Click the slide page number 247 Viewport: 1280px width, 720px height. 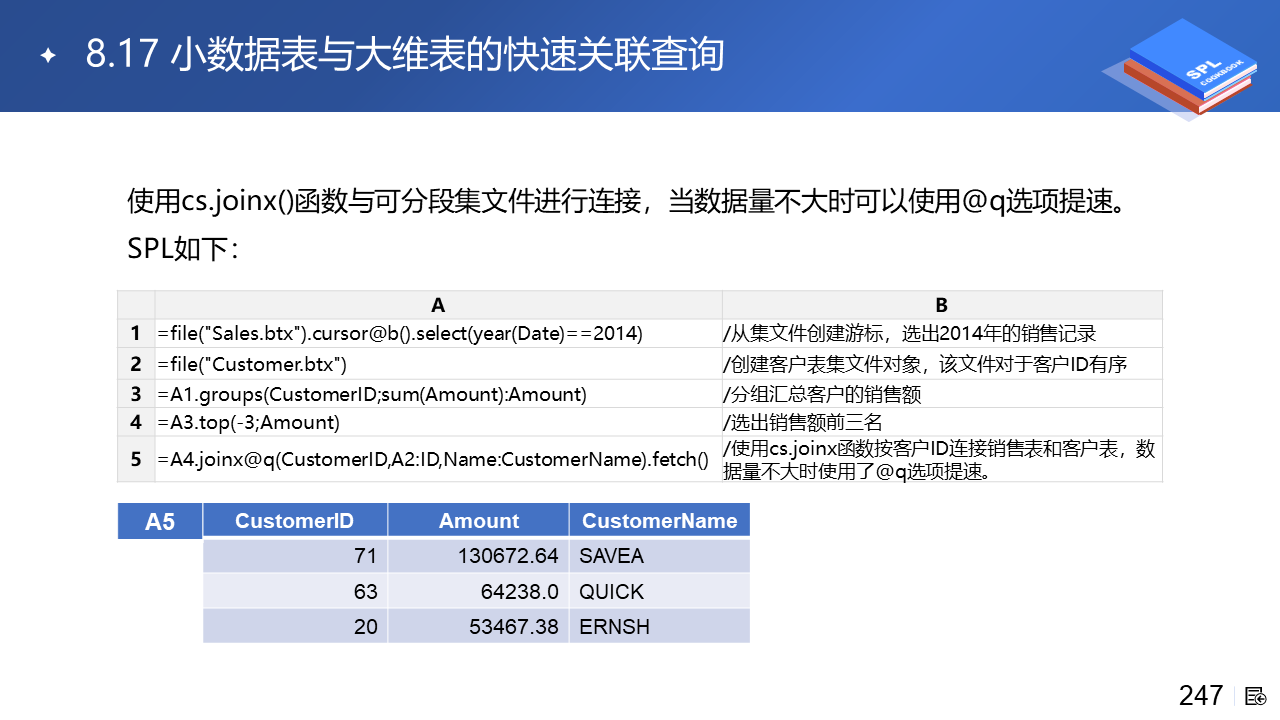1201,695
